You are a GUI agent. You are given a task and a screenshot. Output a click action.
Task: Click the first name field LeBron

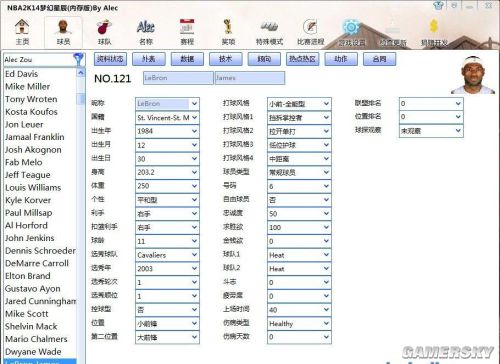pyautogui.click(x=178, y=78)
